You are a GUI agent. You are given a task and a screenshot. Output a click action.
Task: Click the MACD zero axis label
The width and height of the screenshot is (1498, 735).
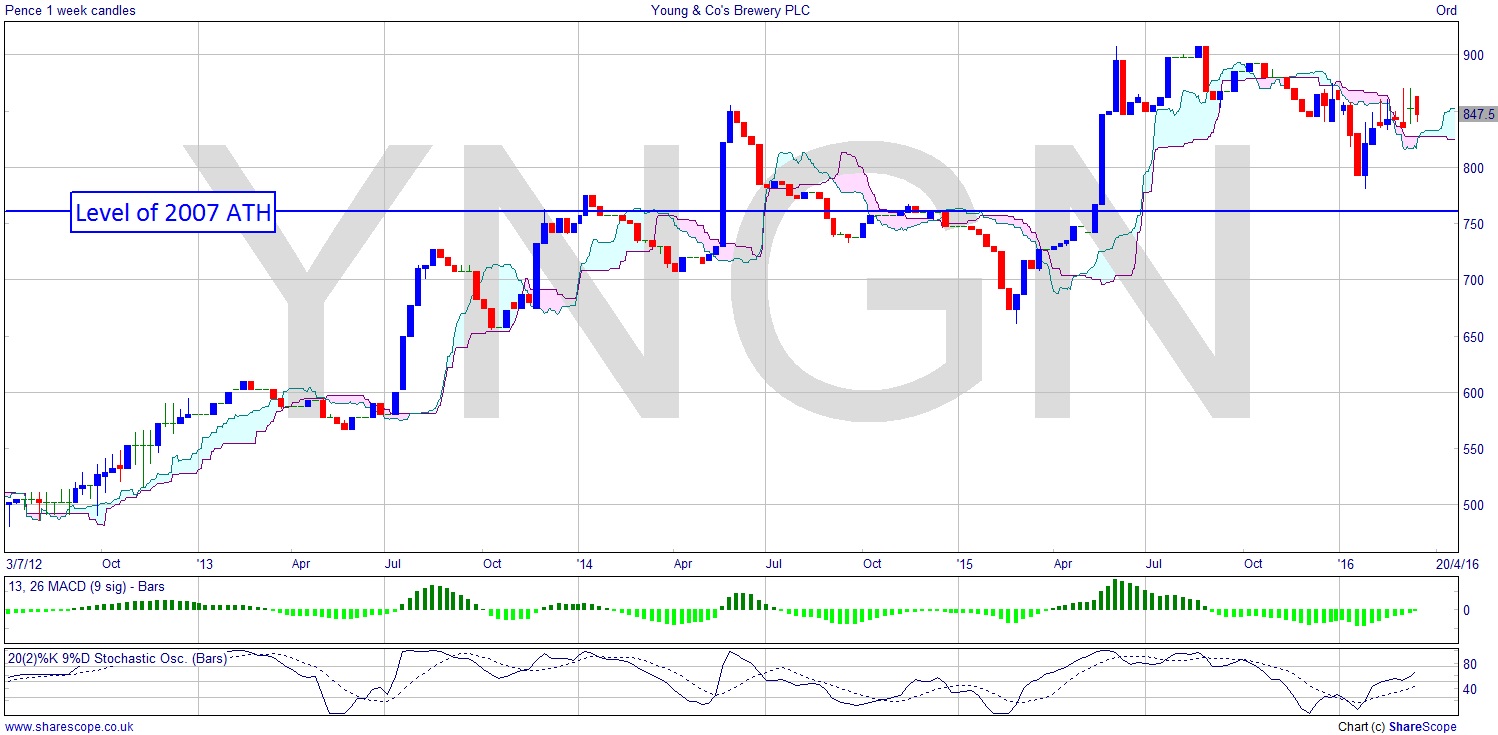[1467, 610]
